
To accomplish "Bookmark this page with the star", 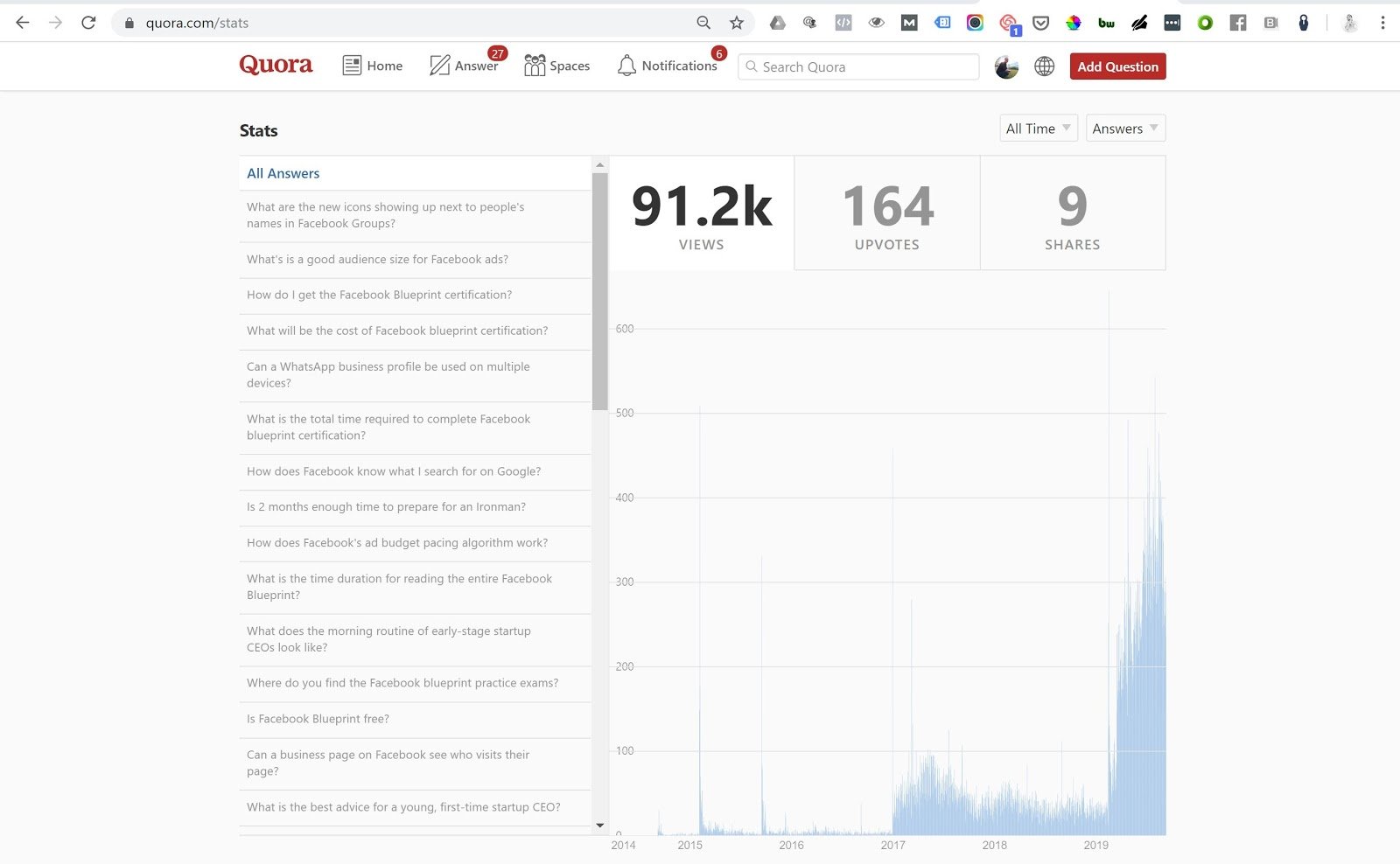I will tap(737, 23).
